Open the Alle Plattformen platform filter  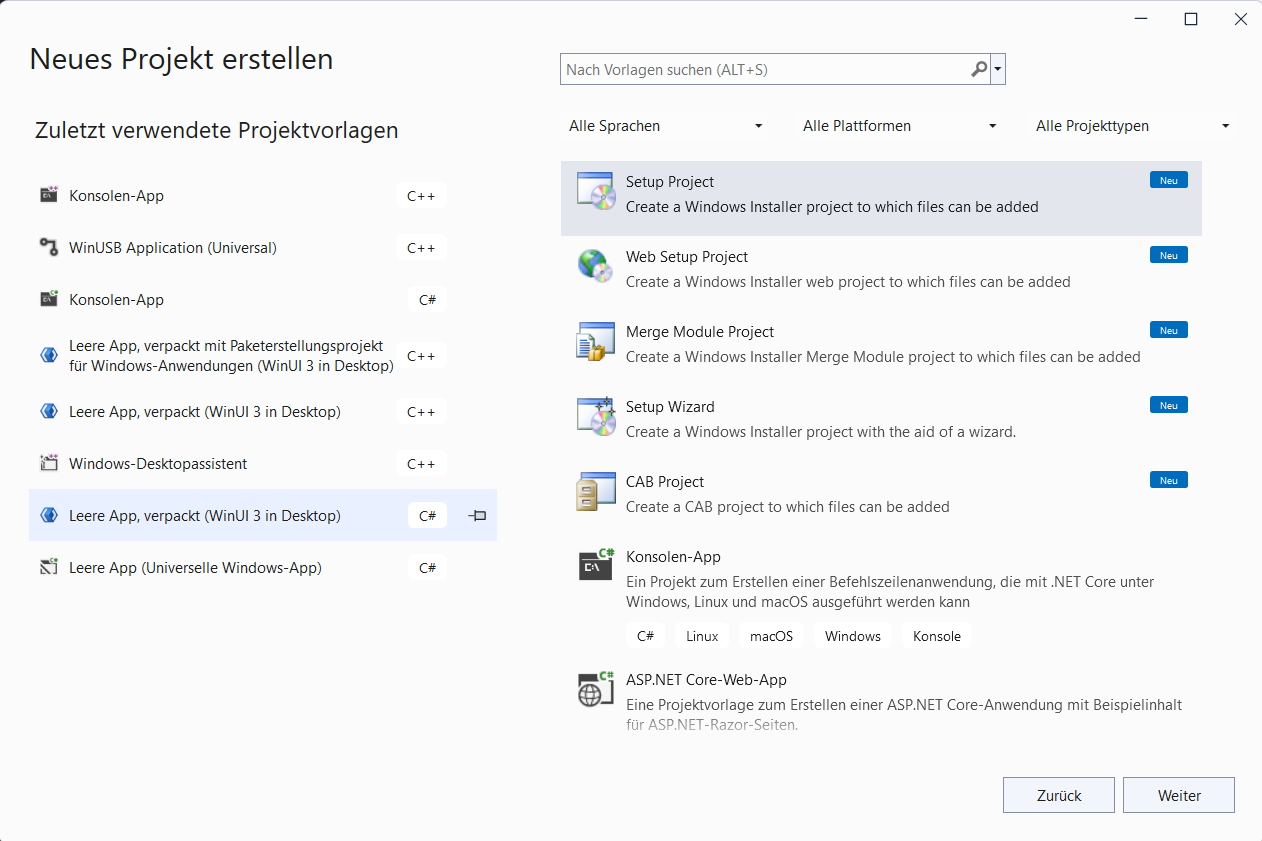tap(900, 126)
